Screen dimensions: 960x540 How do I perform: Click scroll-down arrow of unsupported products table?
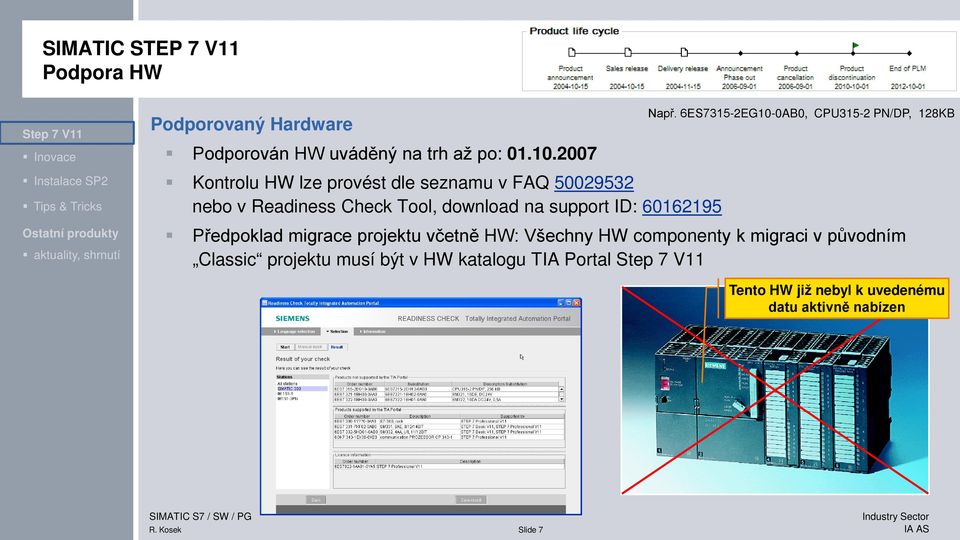(561, 399)
